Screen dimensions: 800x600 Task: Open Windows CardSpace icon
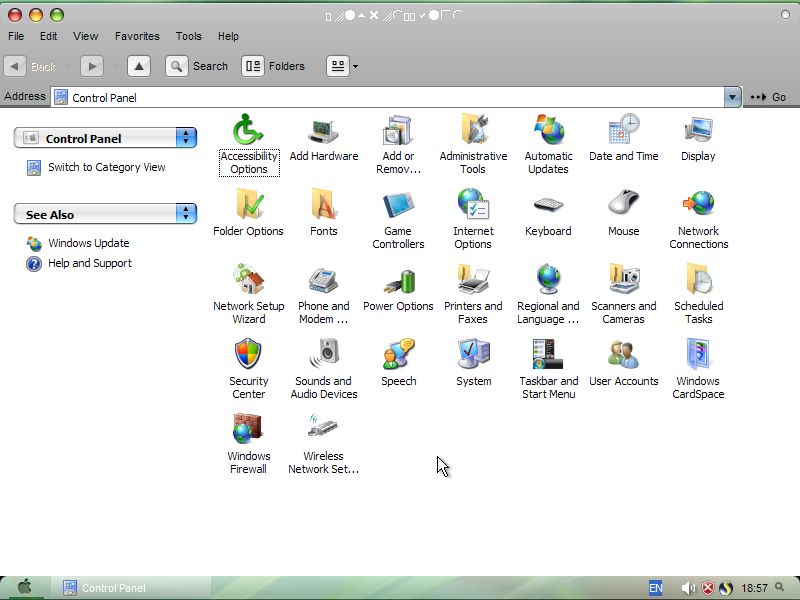(698, 369)
